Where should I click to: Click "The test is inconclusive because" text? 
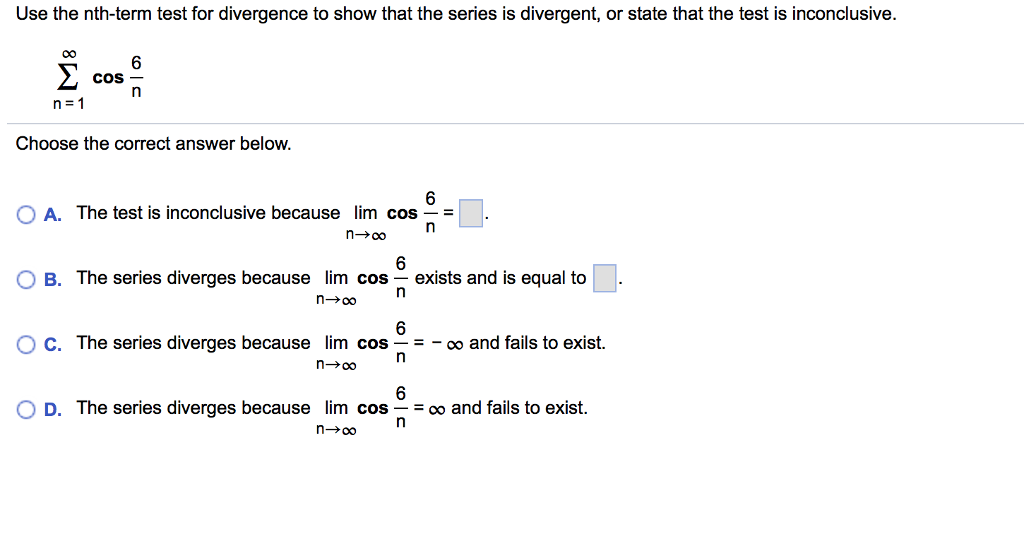pos(208,213)
